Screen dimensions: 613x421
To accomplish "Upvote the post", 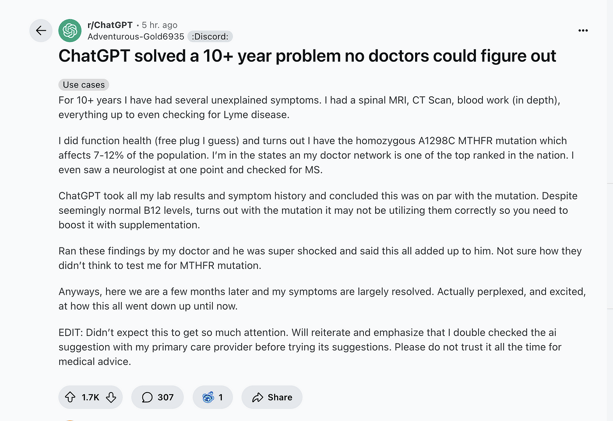I will pyautogui.click(x=70, y=397).
